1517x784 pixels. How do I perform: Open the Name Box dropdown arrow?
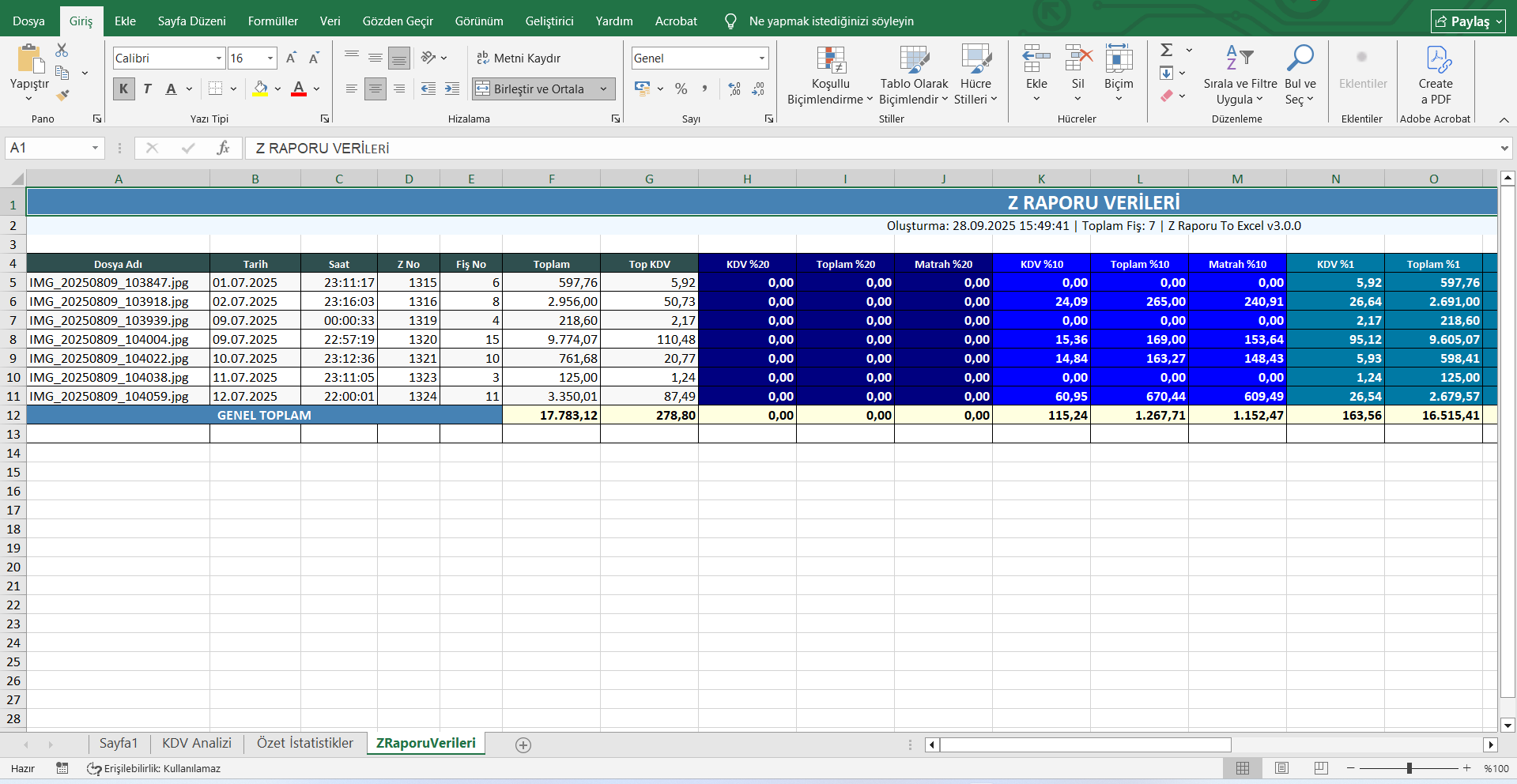(95, 148)
